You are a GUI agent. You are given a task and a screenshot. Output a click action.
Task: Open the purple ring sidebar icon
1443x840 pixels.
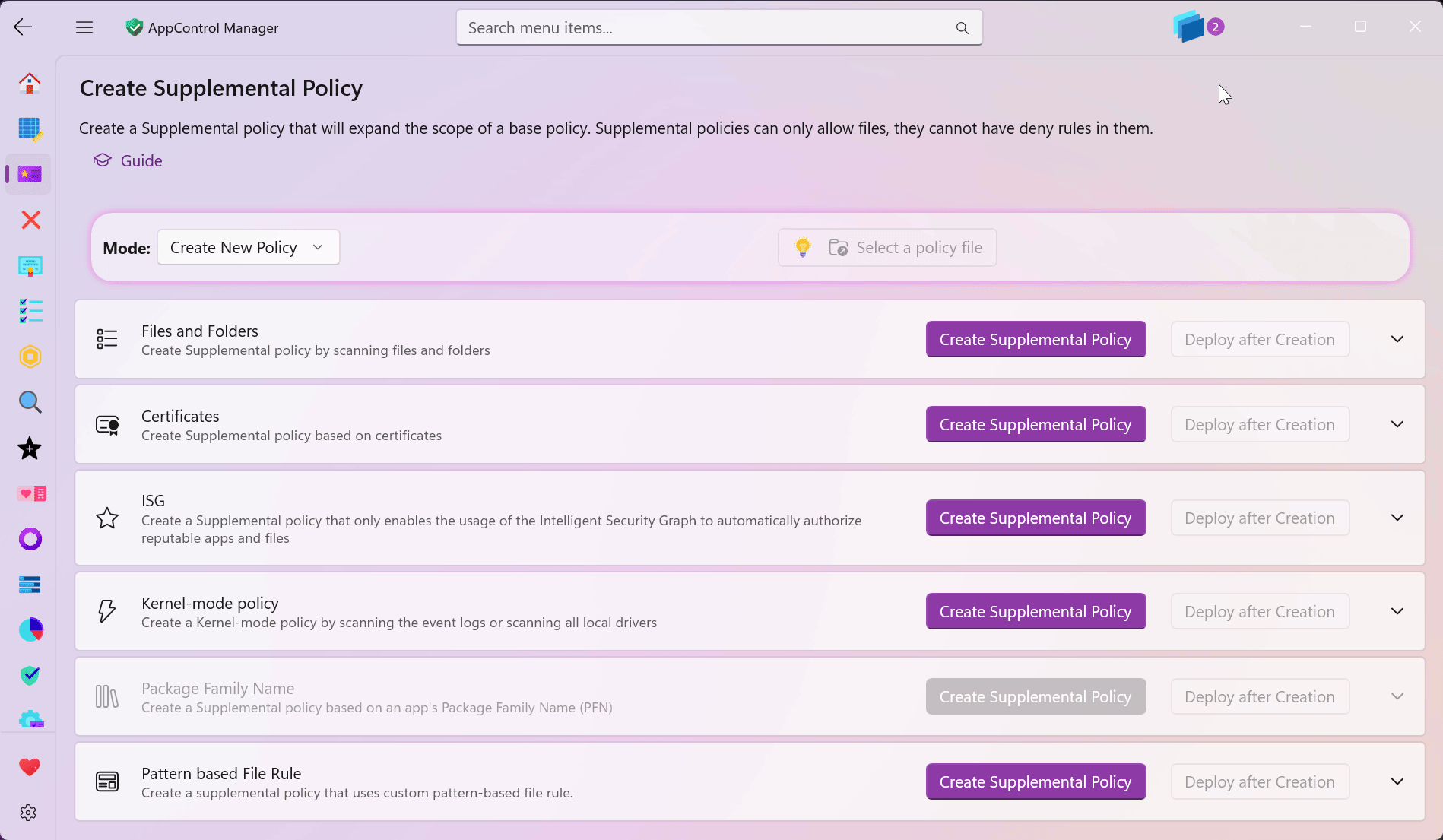click(x=30, y=539)
